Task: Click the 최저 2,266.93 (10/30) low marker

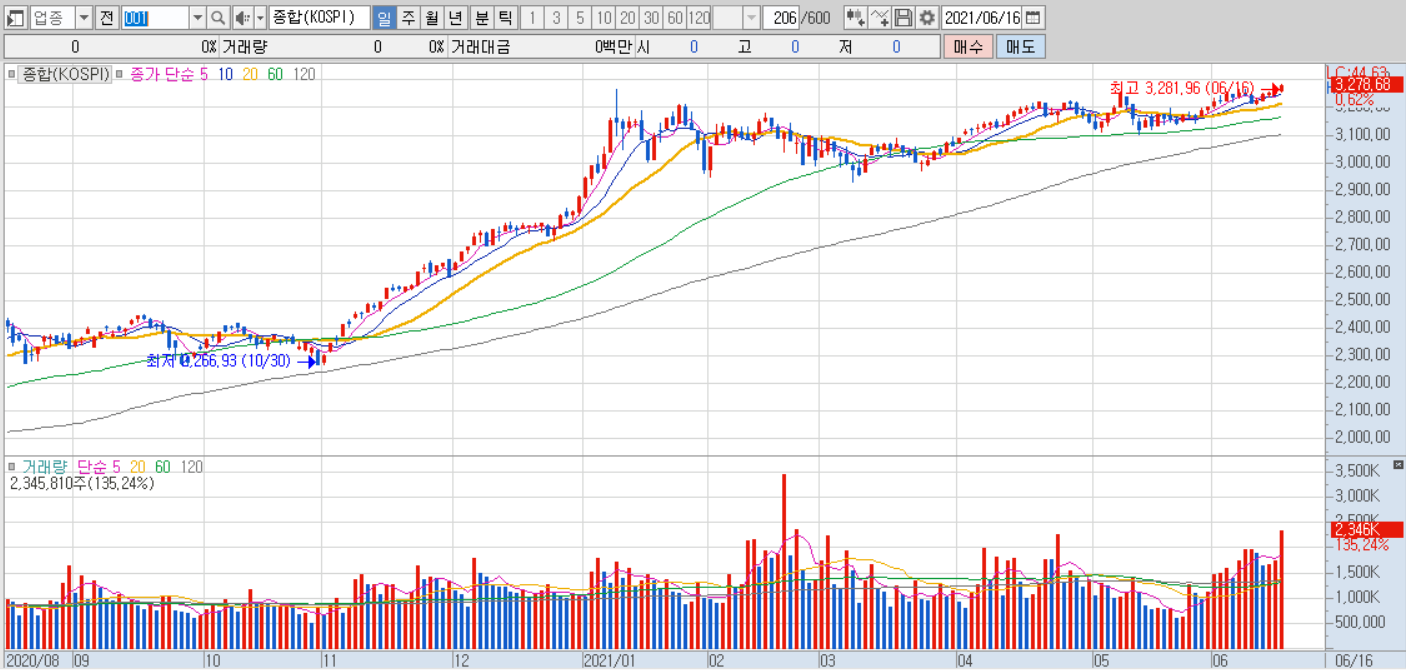Action: (x=219, y=361)
